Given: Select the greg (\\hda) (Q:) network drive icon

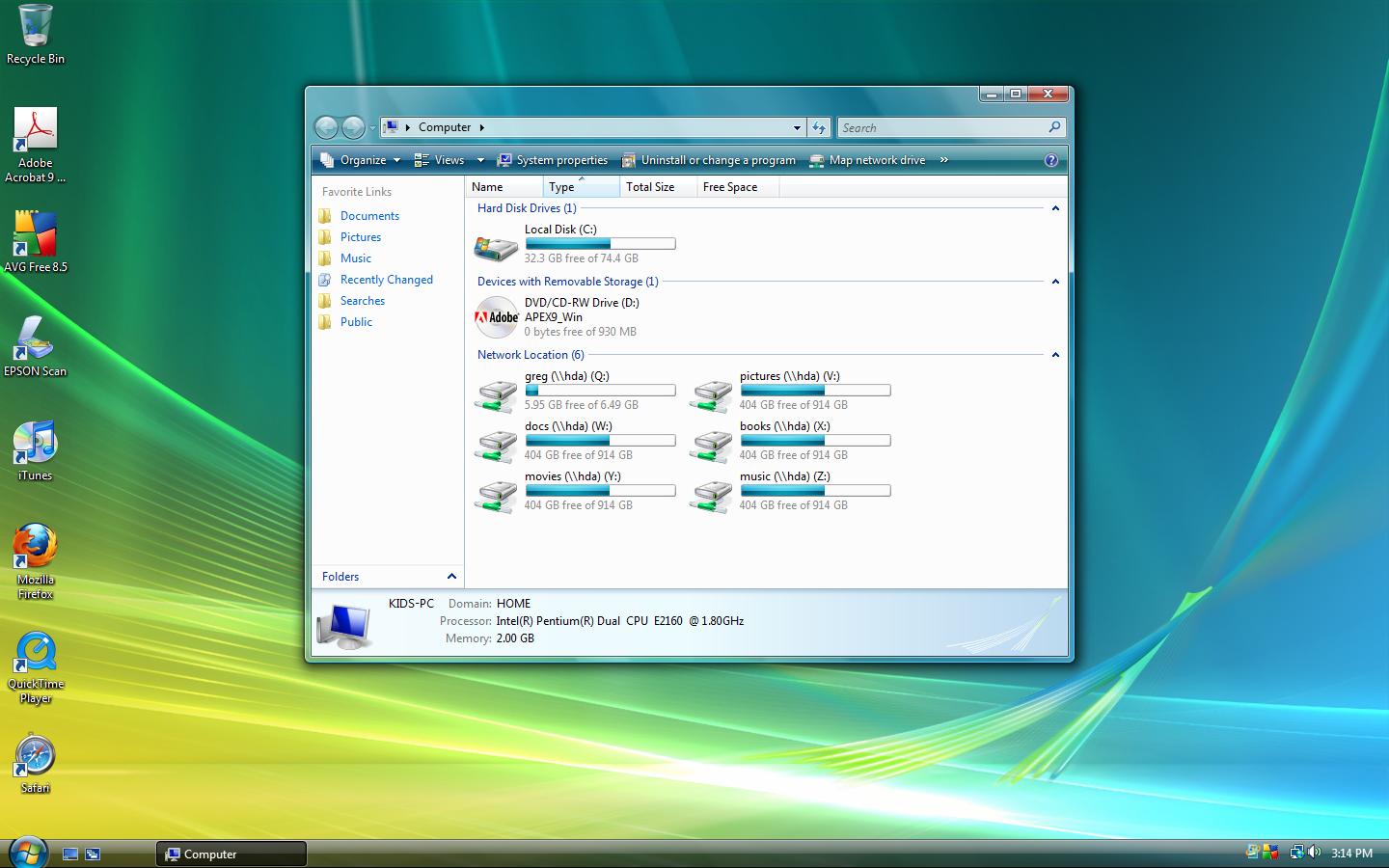Looking at the screenshot, I should 496,393.
